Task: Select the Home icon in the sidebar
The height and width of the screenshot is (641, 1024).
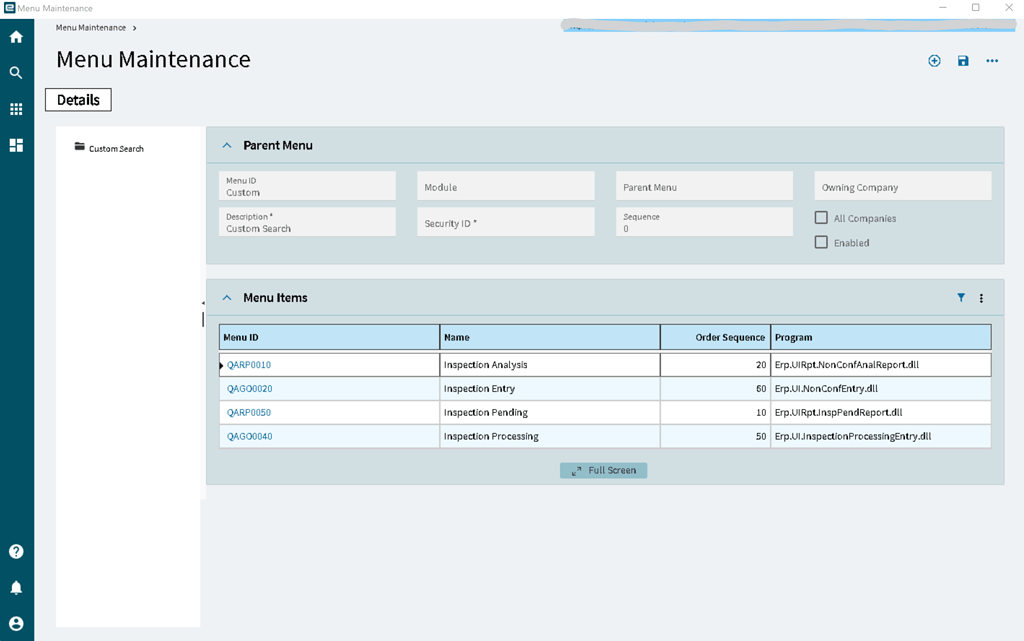Action: tap(15, 36)
